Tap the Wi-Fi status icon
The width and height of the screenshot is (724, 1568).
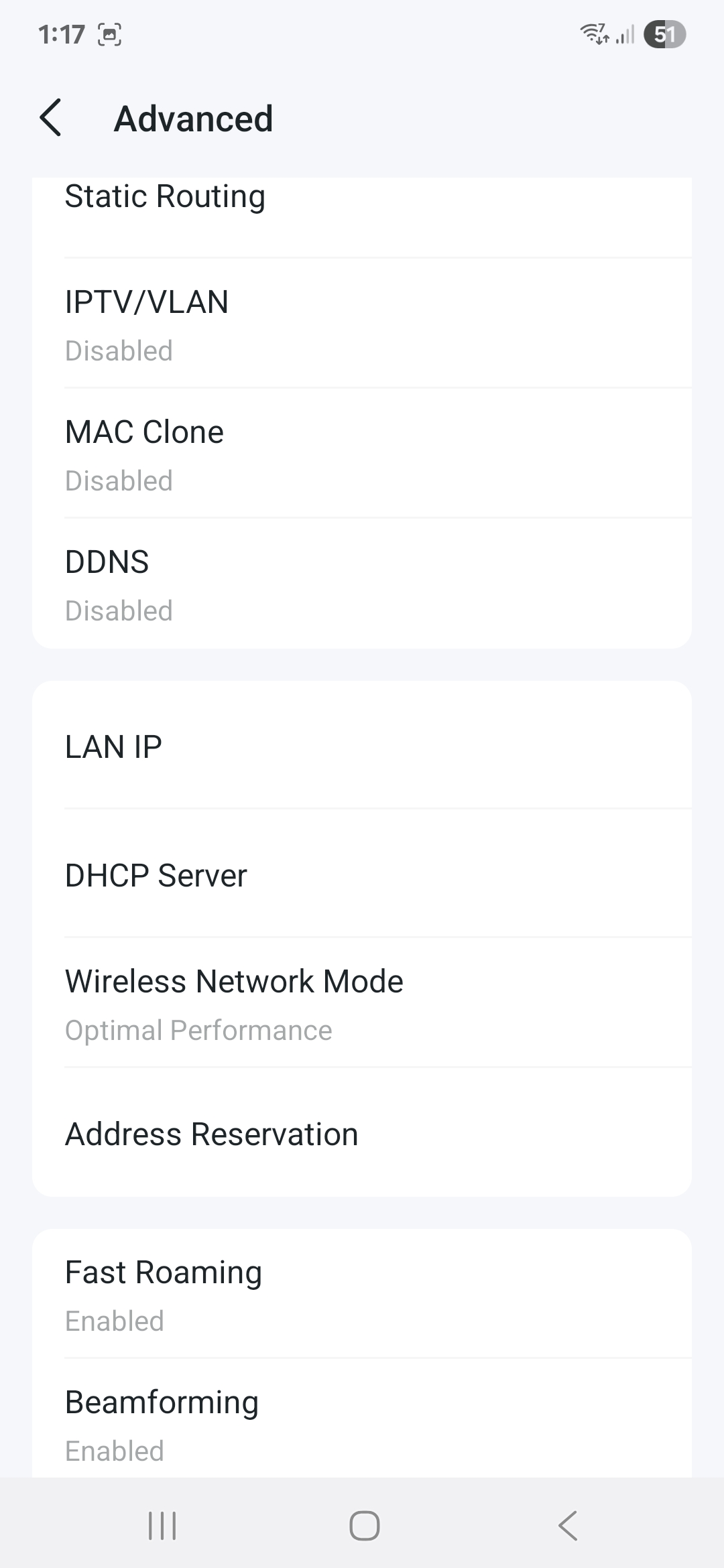[x=594, y=34]
